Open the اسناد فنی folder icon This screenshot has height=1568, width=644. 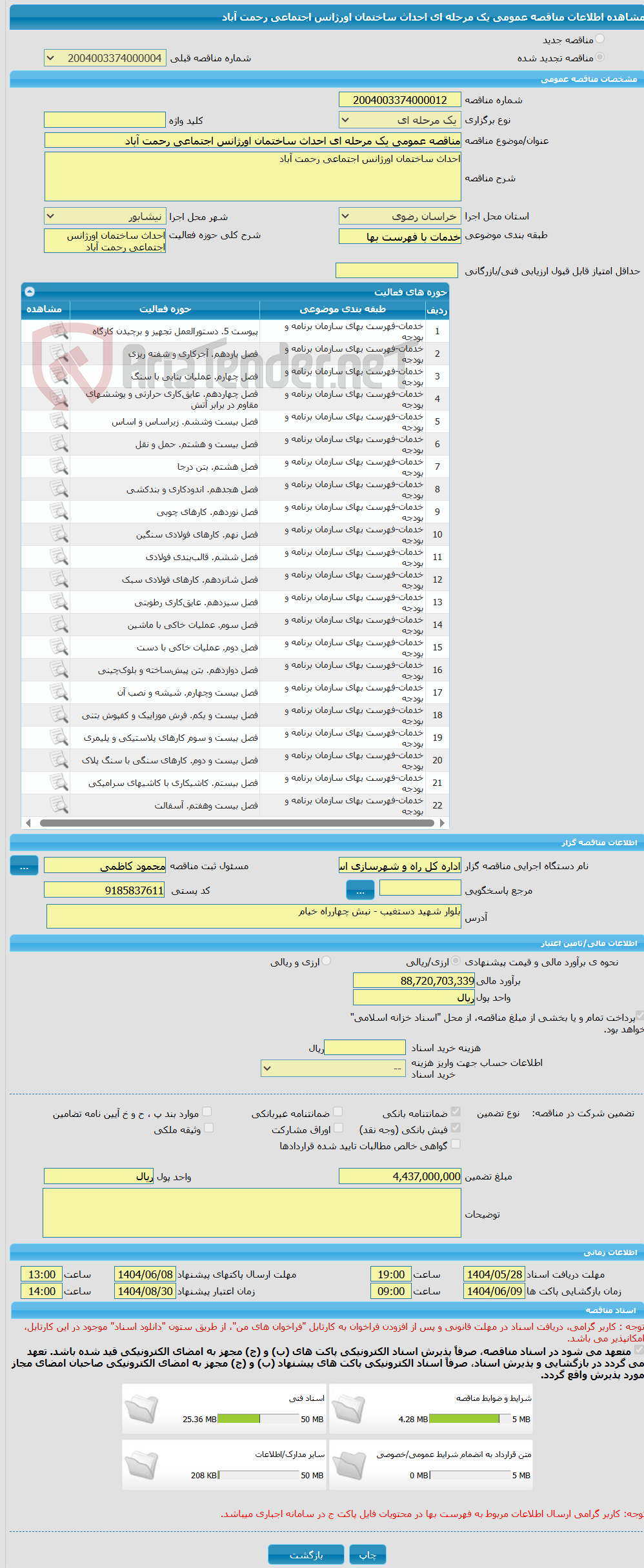[x=141, y=1409]
